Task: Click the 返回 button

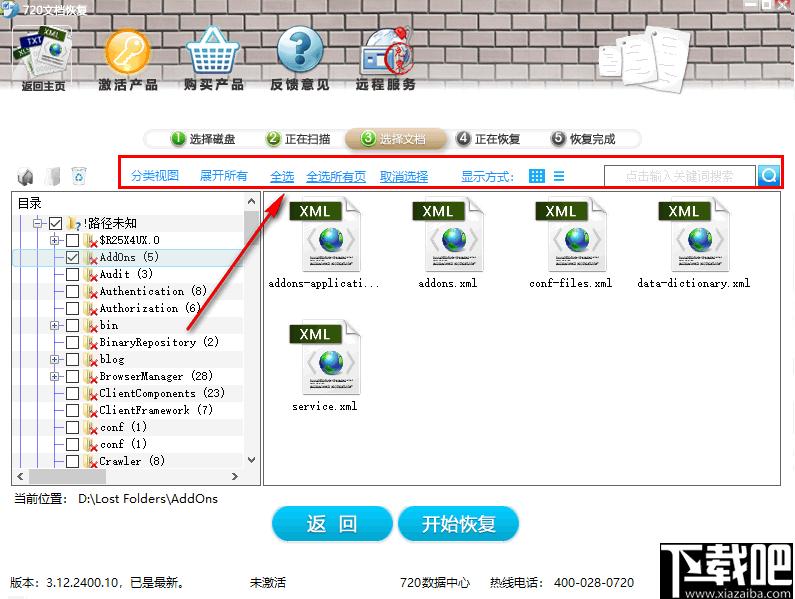Action: click(332, 523)
